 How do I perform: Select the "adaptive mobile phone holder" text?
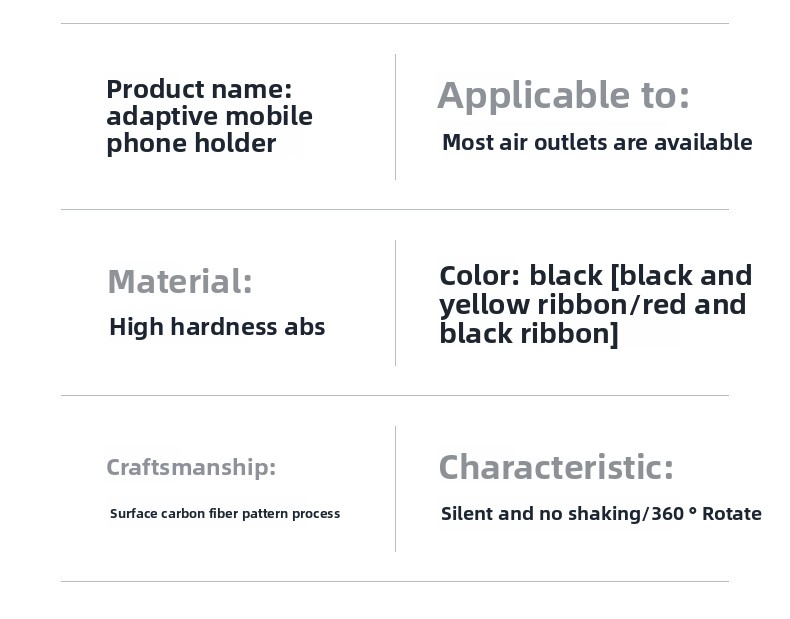[x=209, y=130]
